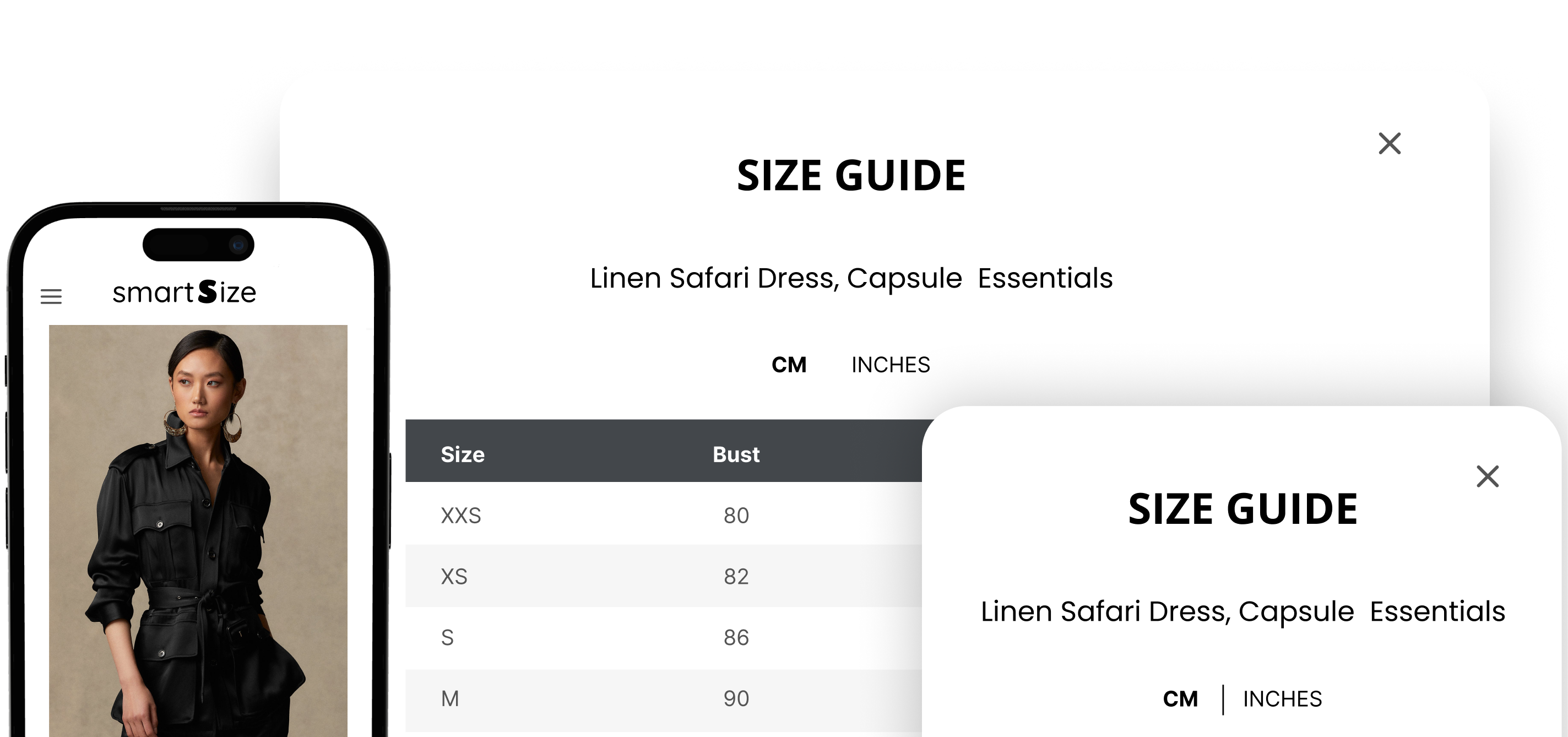Click the Size column header

[x=463, y=454]
